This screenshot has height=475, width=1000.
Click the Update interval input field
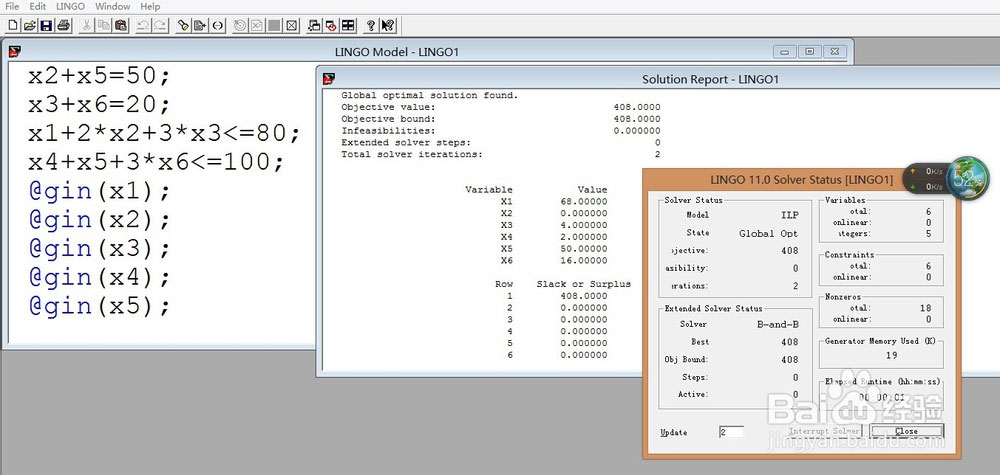coord(731,432)
